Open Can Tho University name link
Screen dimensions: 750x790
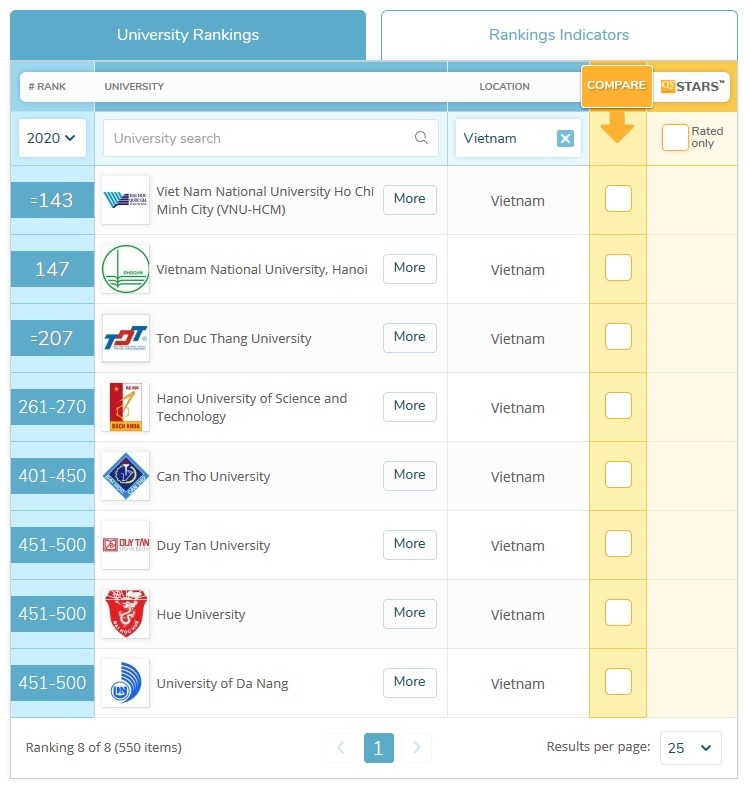tap(213, 477)
